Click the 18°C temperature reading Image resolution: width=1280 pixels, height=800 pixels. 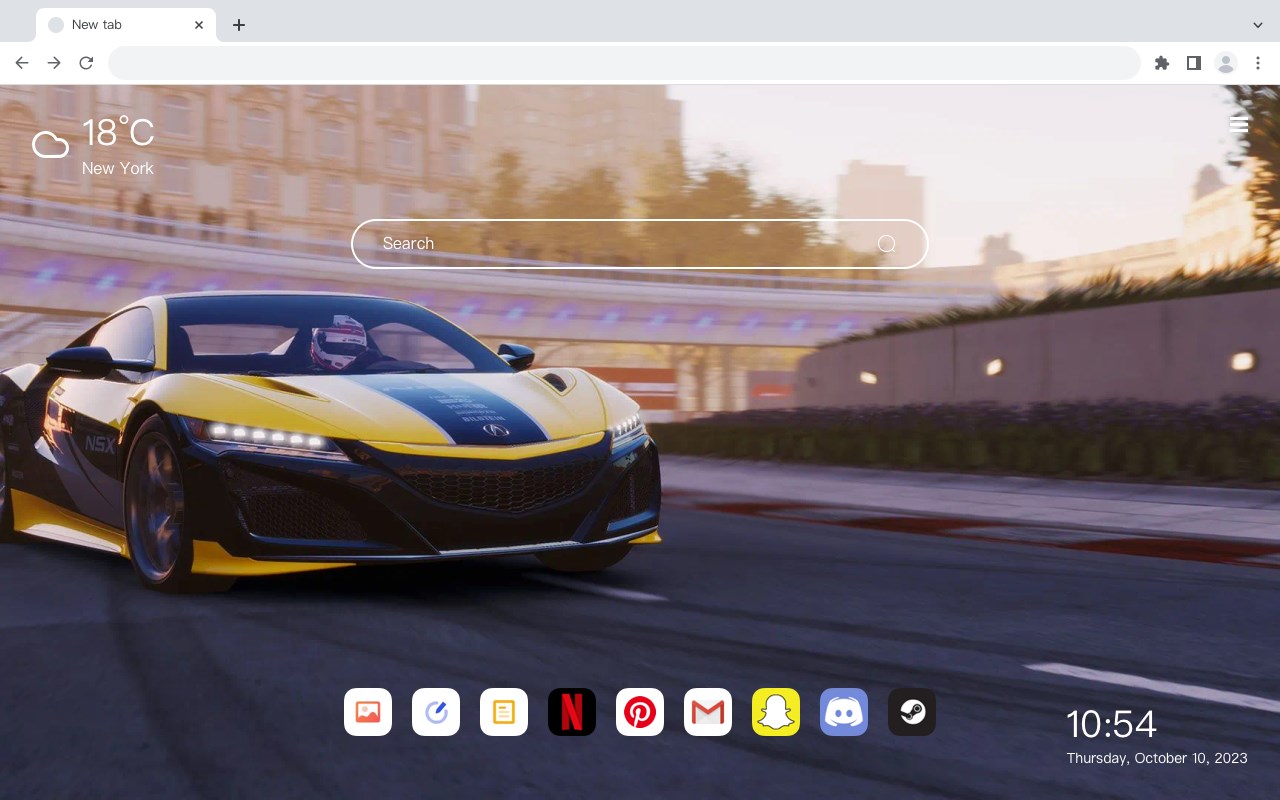[x=118, y=133]
